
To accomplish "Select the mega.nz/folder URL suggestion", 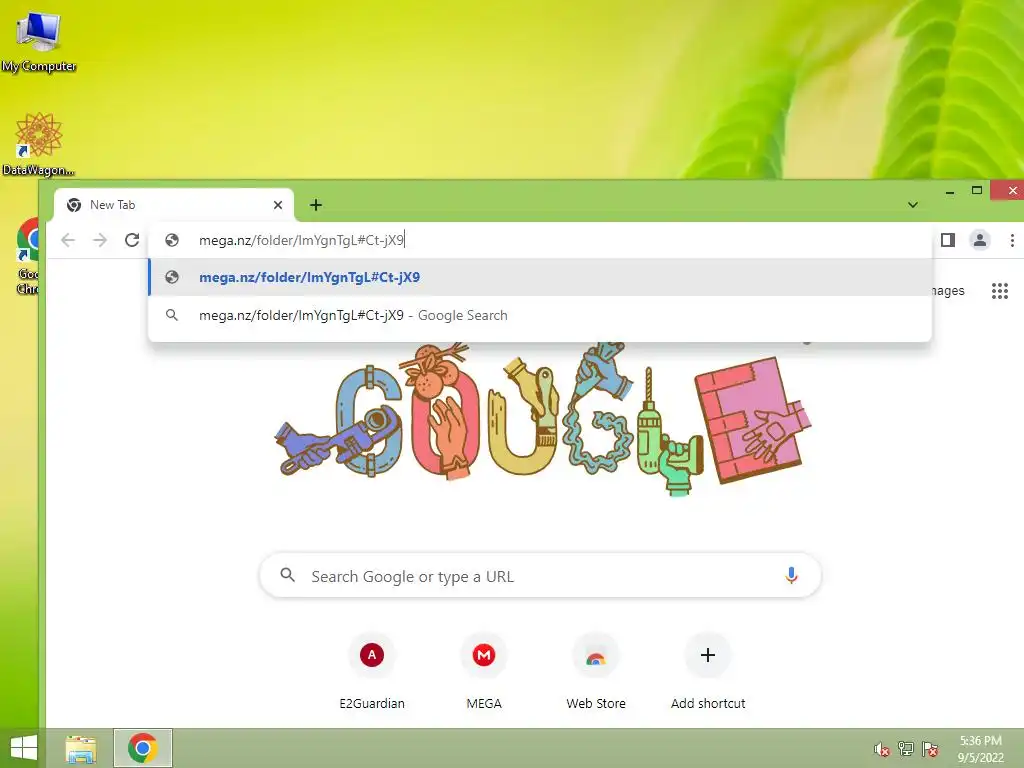I will pyautogui.click(x=540, y=277).
